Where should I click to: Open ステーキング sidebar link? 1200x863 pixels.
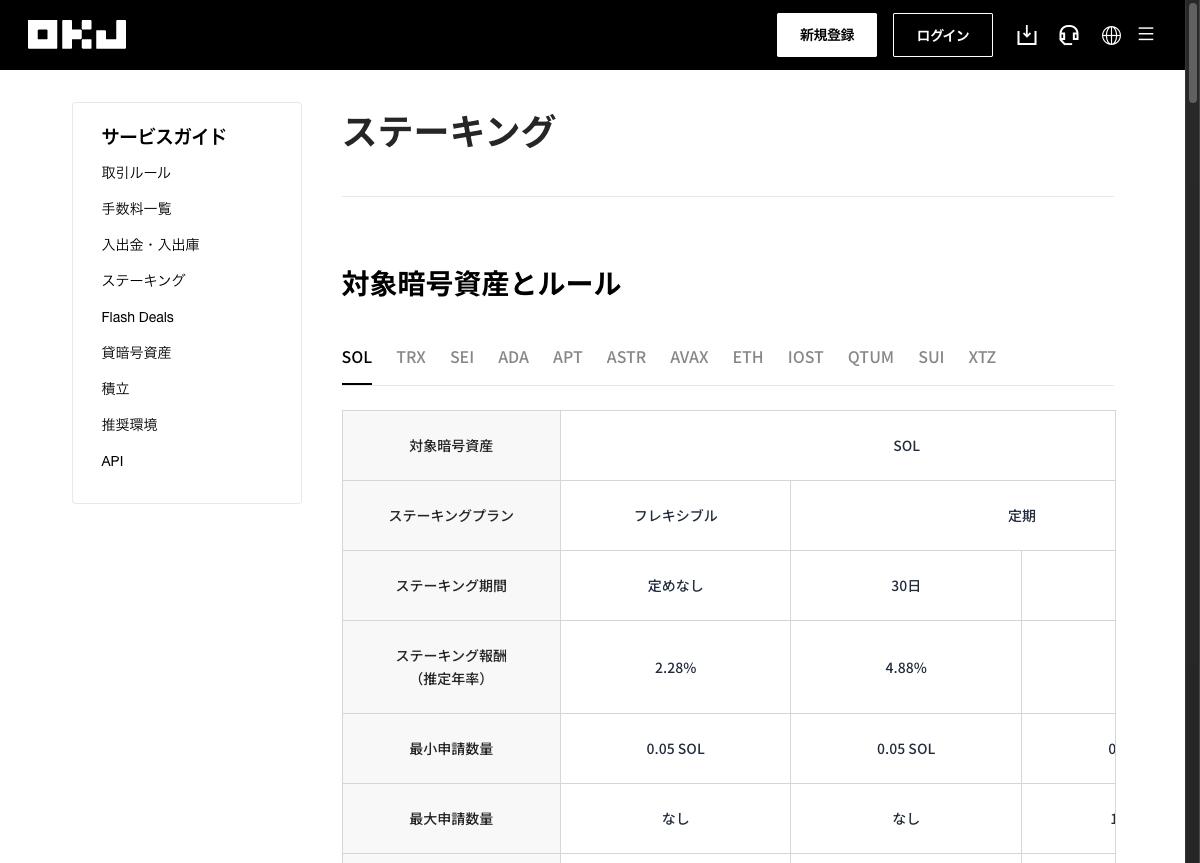(143, 281)
